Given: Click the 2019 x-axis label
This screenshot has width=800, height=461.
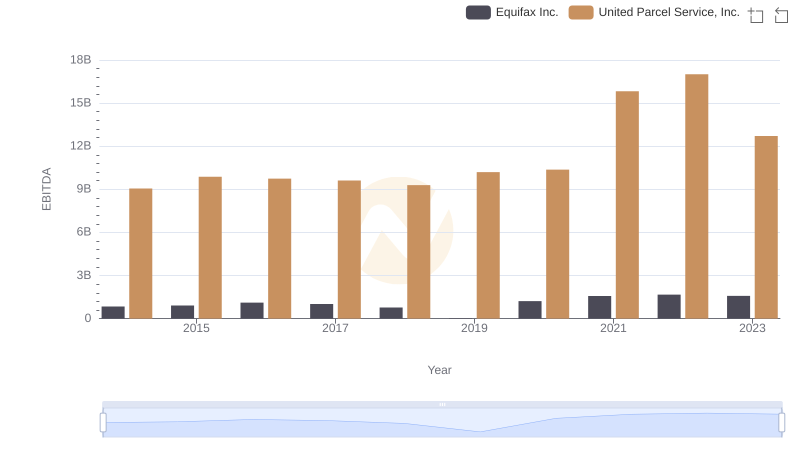Looking at the screenshot, I should tap(474, 328).
